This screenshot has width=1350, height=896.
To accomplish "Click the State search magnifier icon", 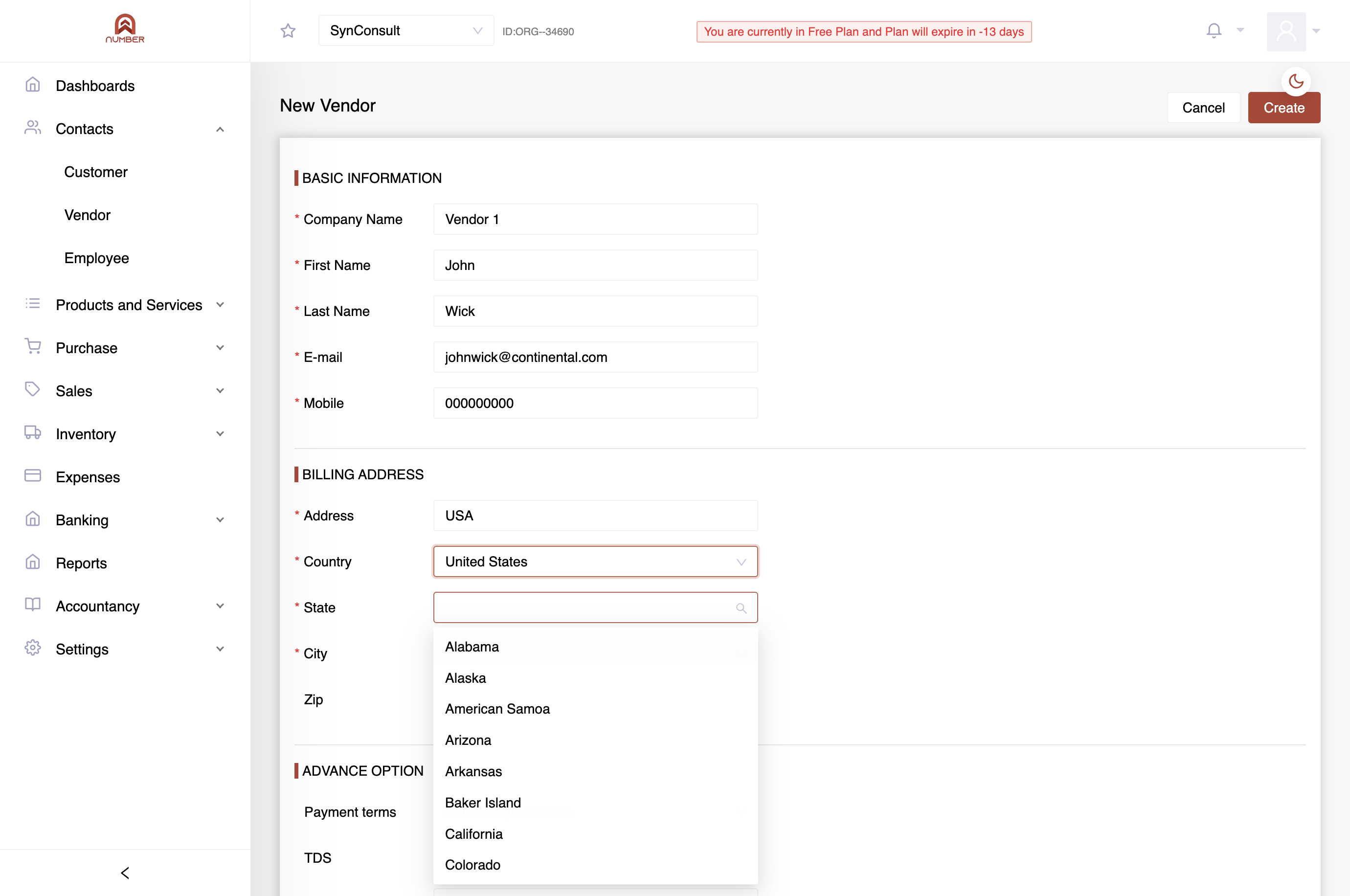I will pos(741,608).
